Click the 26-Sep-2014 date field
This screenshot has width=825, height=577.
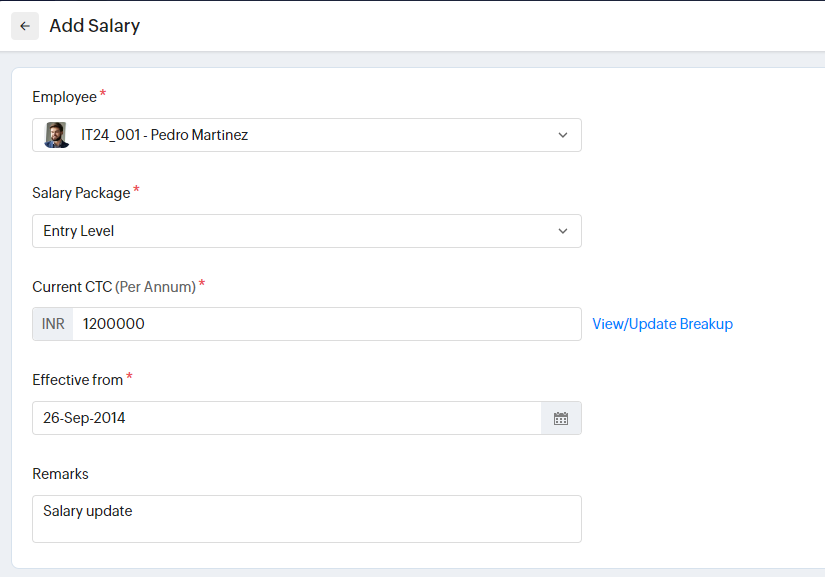pos(285,418)
